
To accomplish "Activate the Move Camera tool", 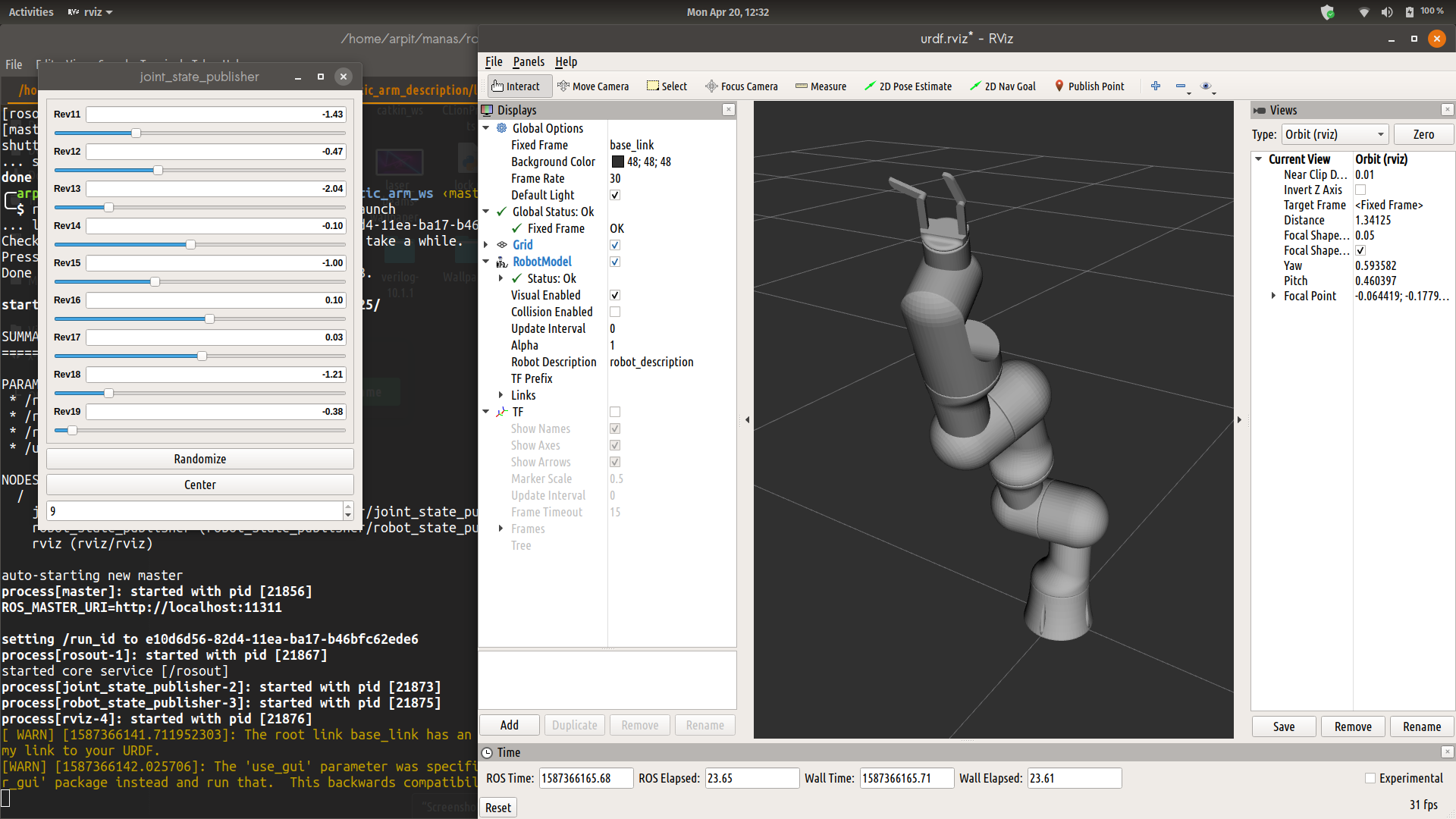I will [x=593, y=86].
